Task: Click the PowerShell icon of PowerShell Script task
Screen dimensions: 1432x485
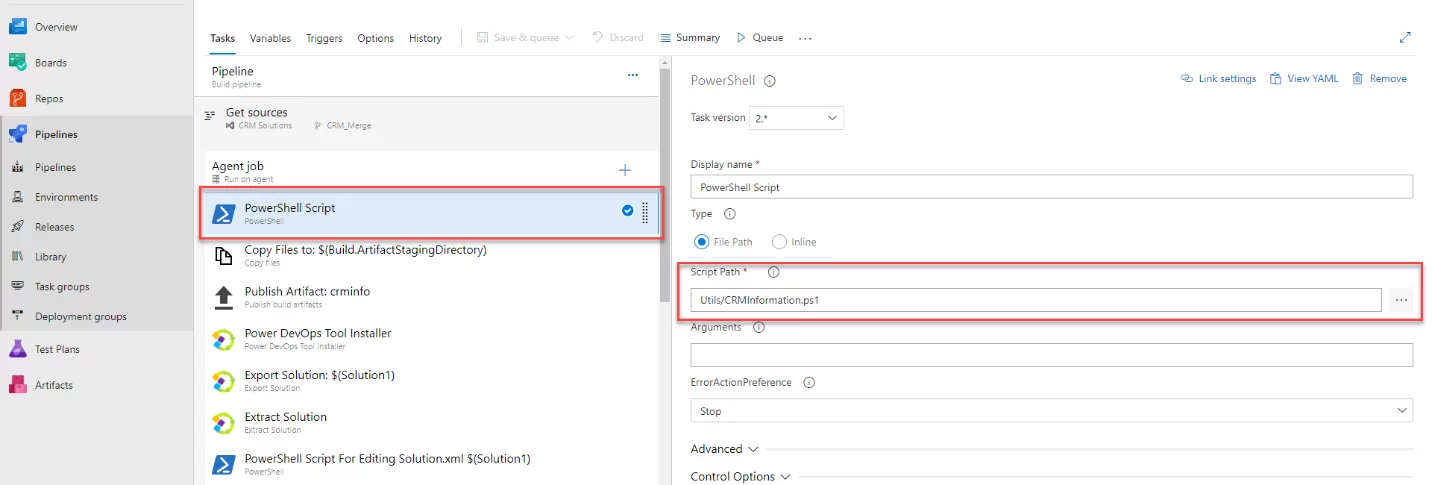Action: click(224, 213)
